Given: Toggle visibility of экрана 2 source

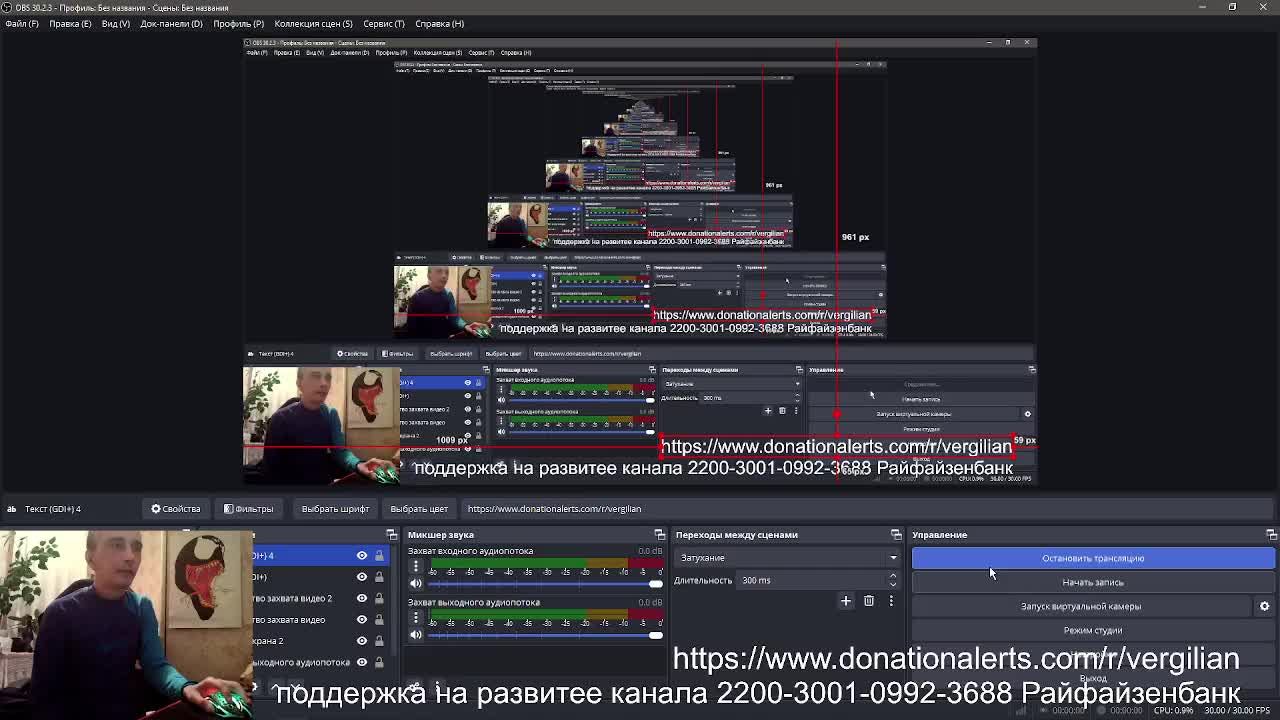Looking at the screenshot, I should [x=362, y=641].
